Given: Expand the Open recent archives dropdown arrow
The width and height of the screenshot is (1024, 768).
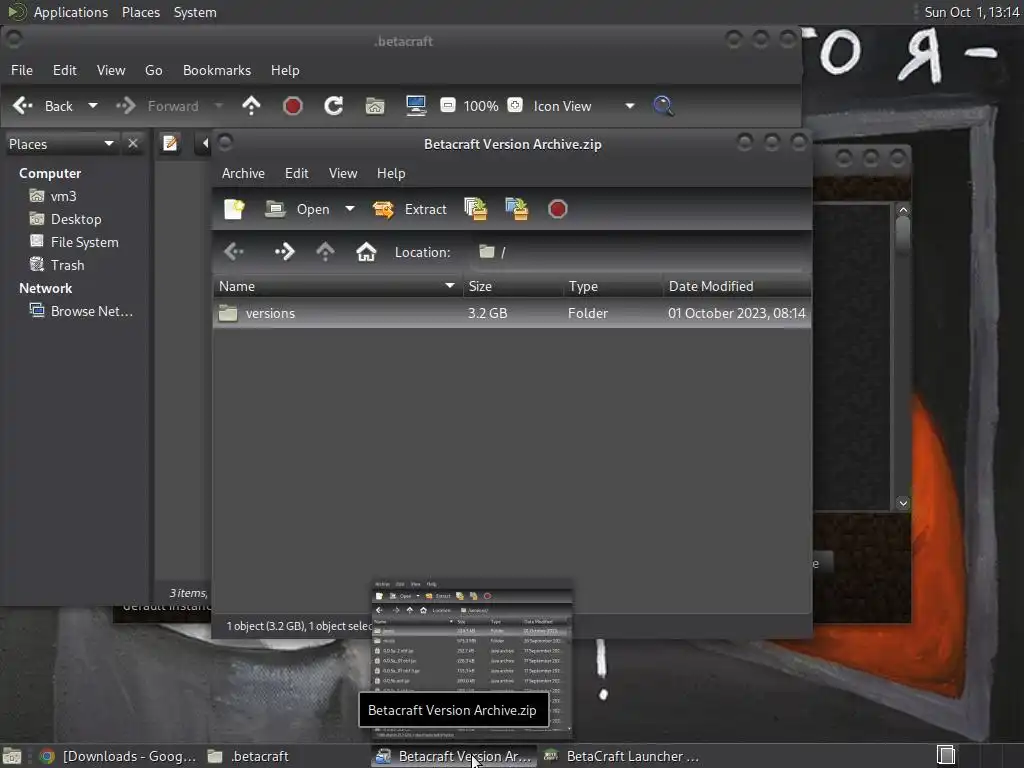Looking at the screenshot, I should tap(350, 209).
